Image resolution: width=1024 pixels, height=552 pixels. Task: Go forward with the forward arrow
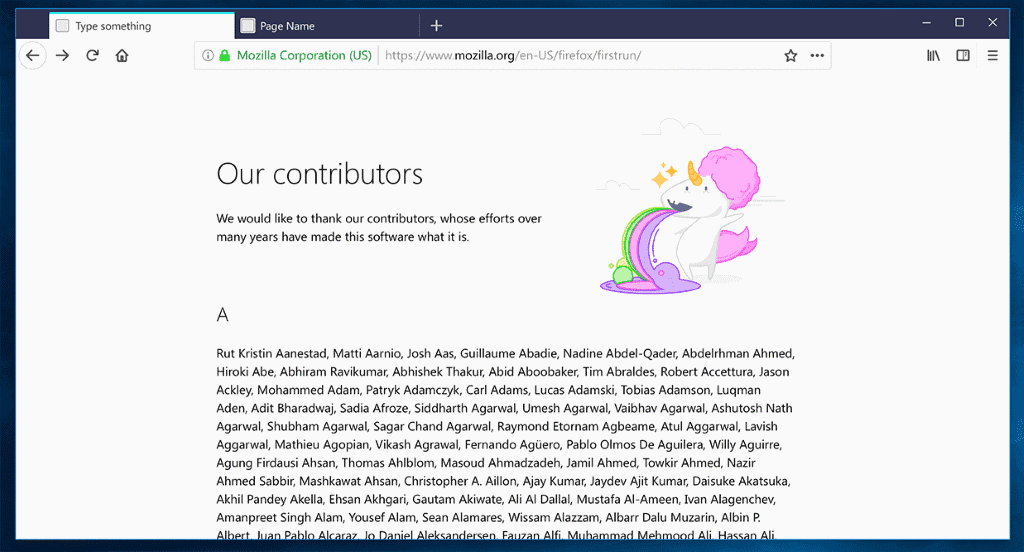point(62,56)
